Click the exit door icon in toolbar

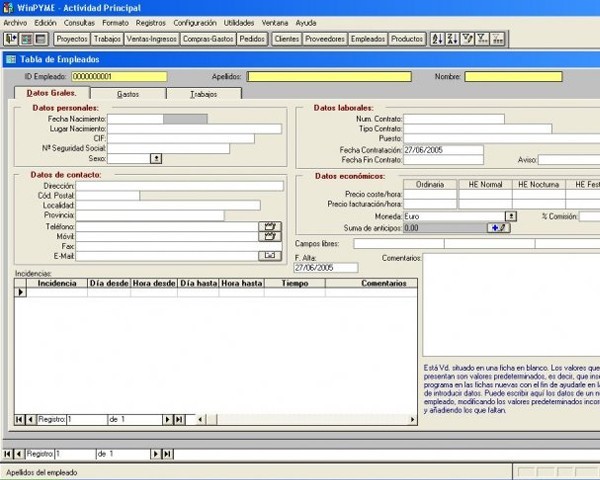tap(11, 39)
